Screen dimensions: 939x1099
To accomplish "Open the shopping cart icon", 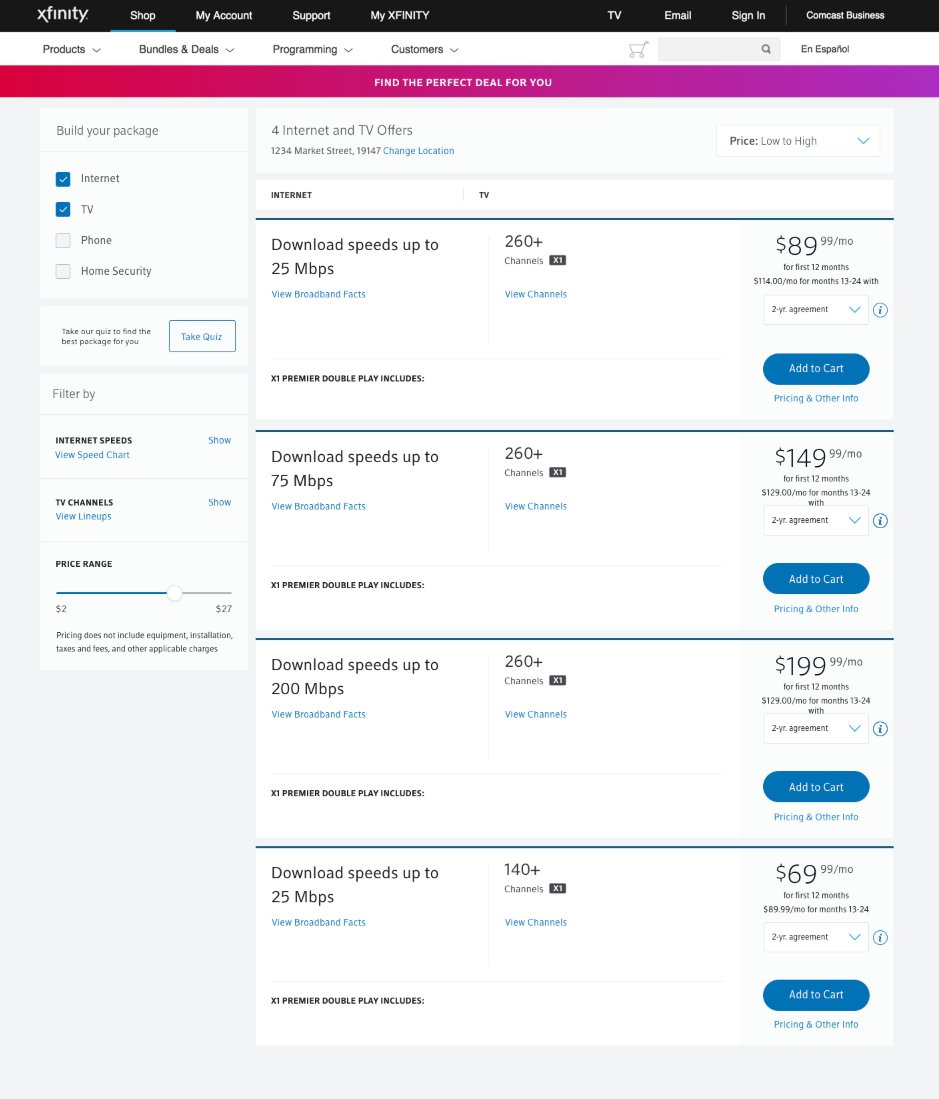I will 638,48.
